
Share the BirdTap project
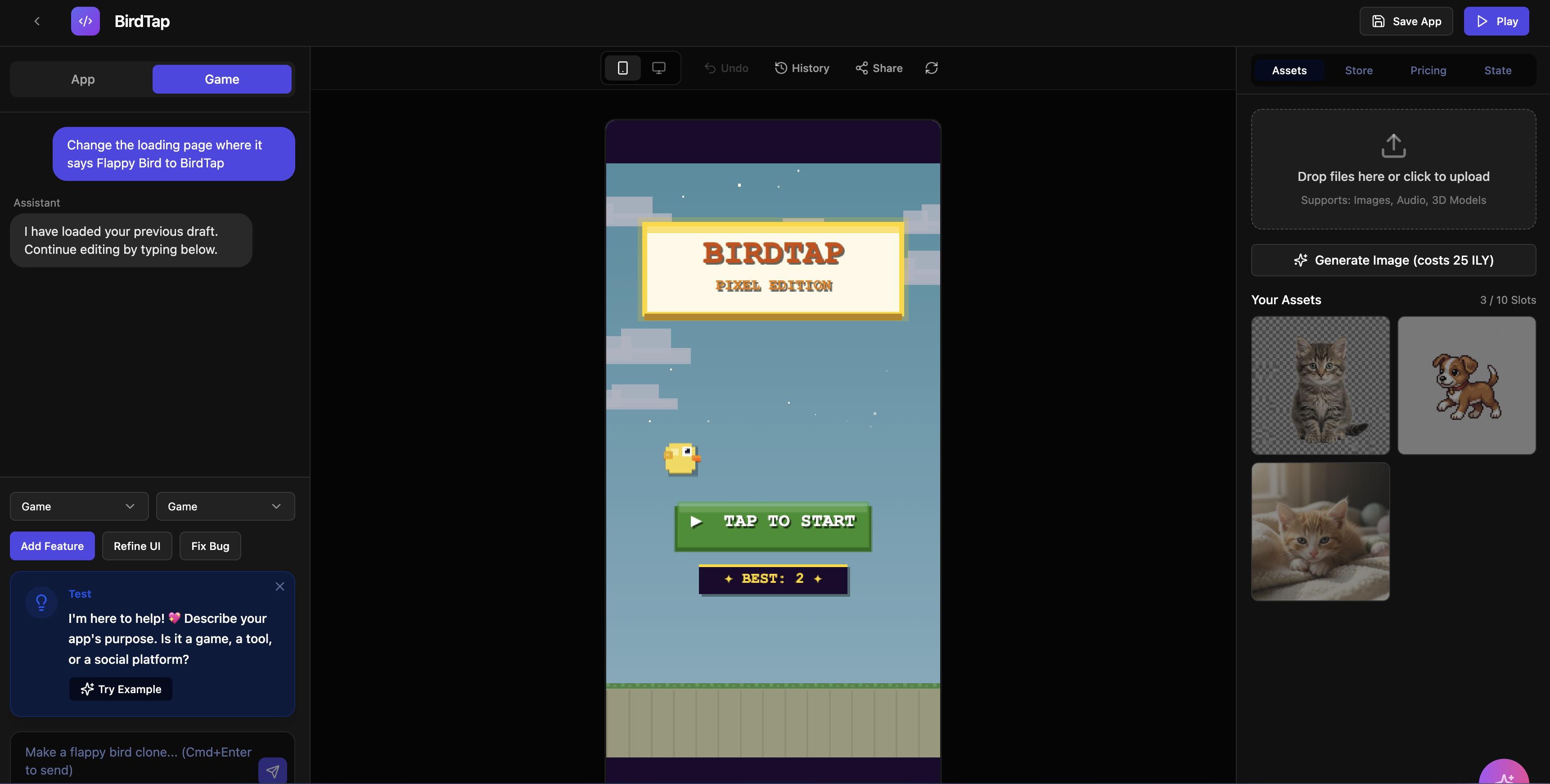[x=879, y=68]
